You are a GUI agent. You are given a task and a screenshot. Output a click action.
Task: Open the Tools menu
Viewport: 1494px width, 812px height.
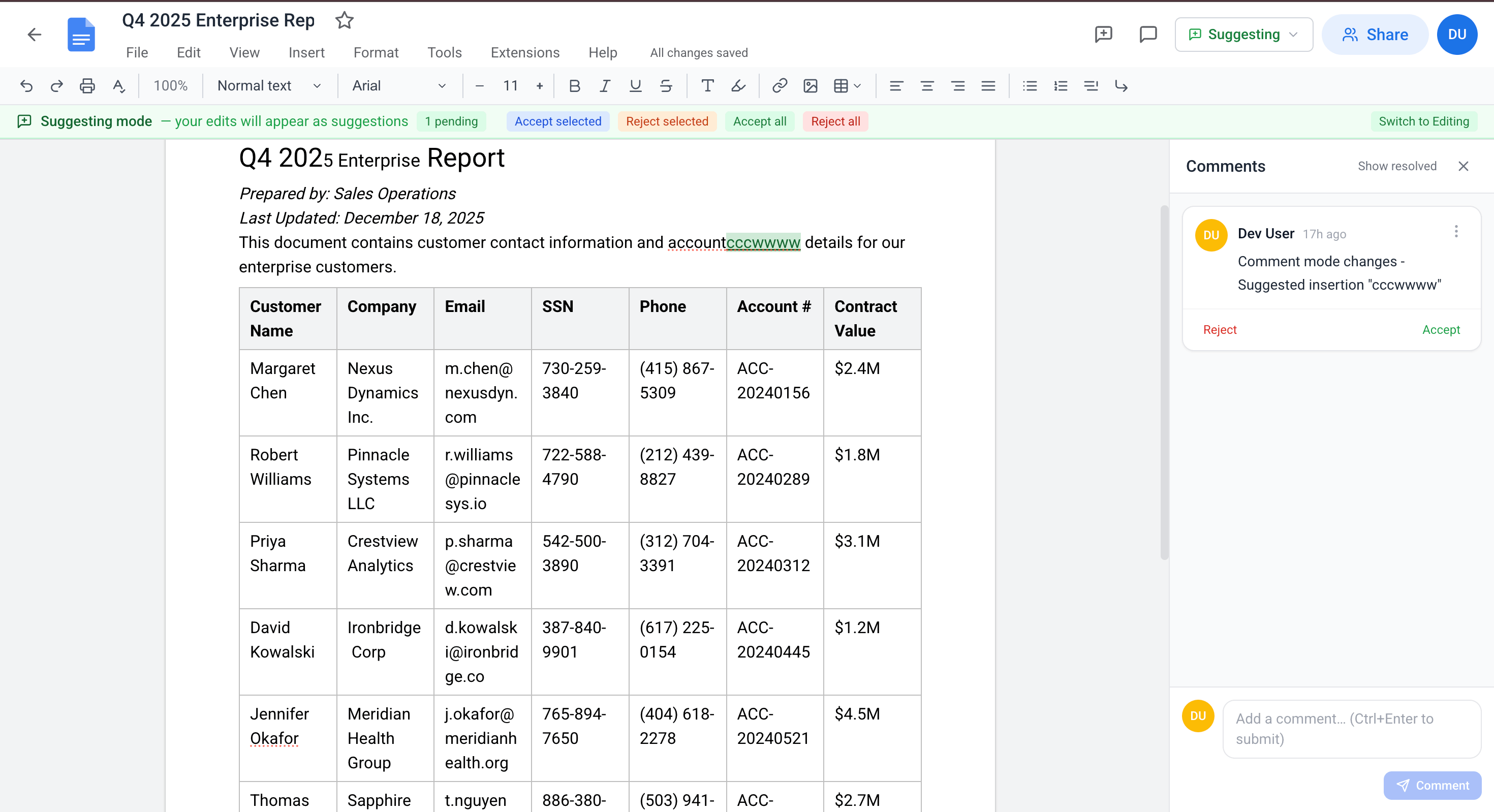444,53
